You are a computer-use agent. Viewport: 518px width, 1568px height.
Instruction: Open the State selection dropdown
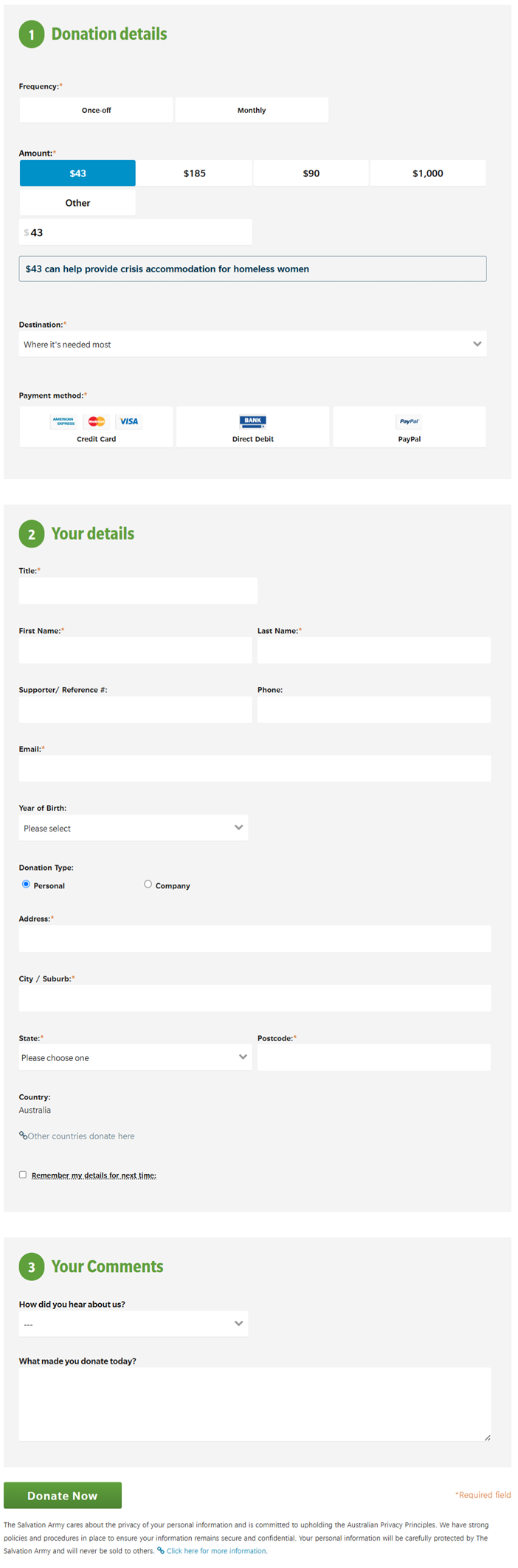[x=135, y=1057]
